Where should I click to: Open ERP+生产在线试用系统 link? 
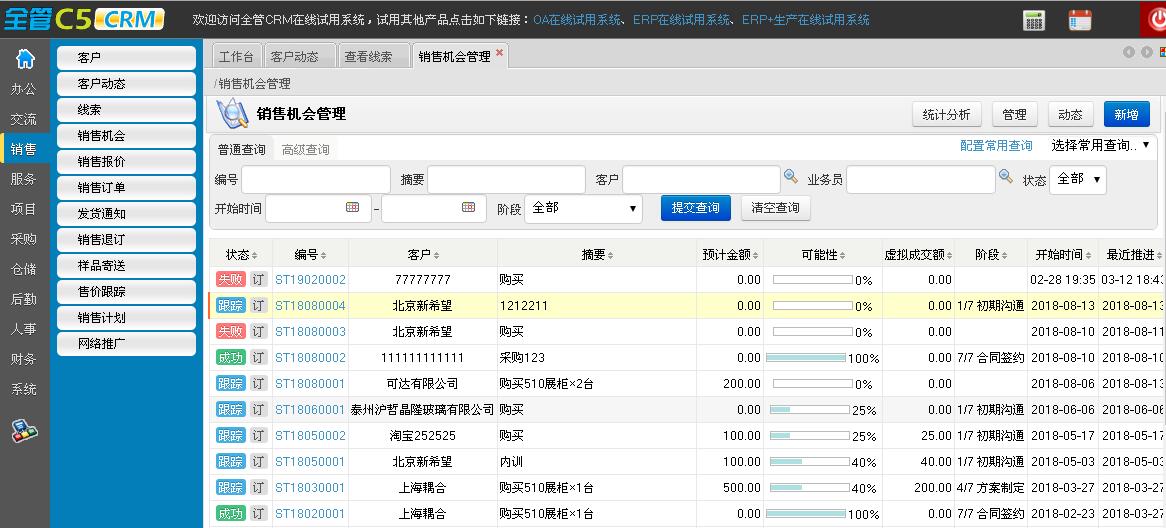point(806,19)
